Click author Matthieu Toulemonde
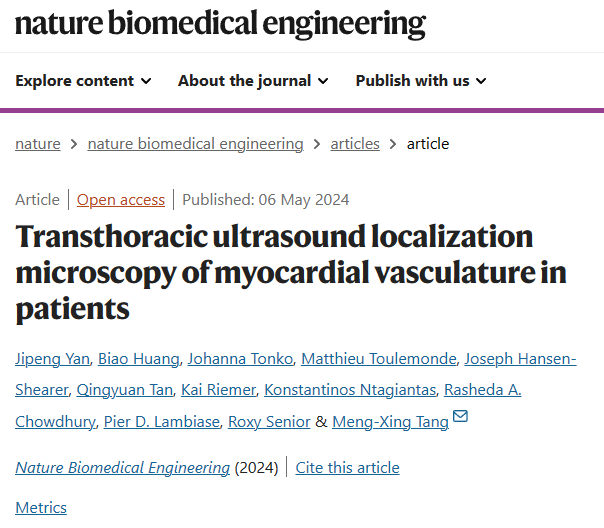604x528 pixels. click(379, 359)
